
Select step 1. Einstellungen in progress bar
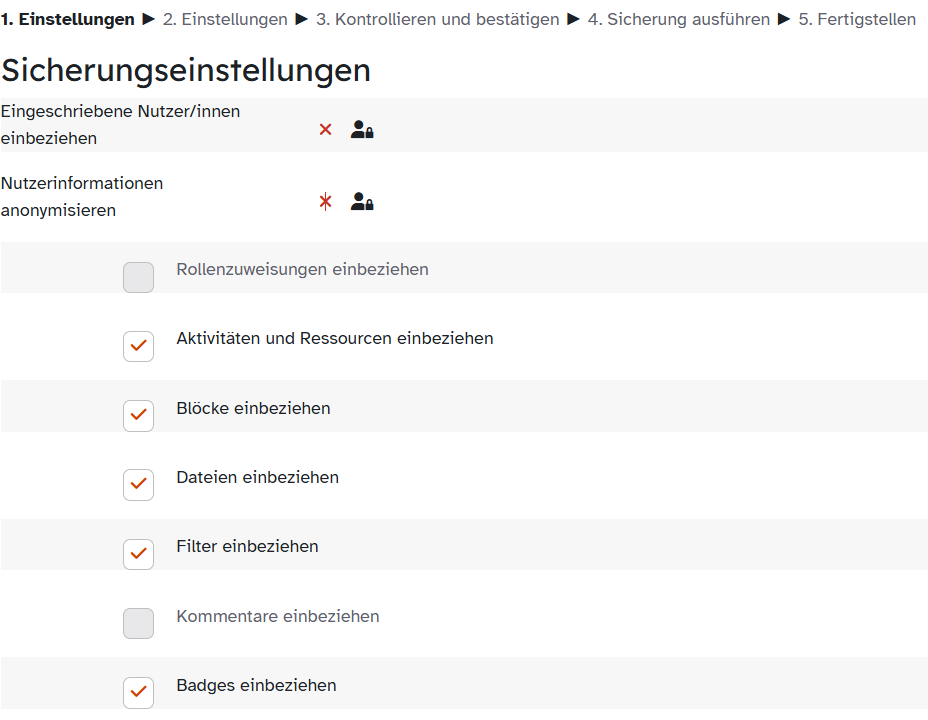(x=68, y=20)
